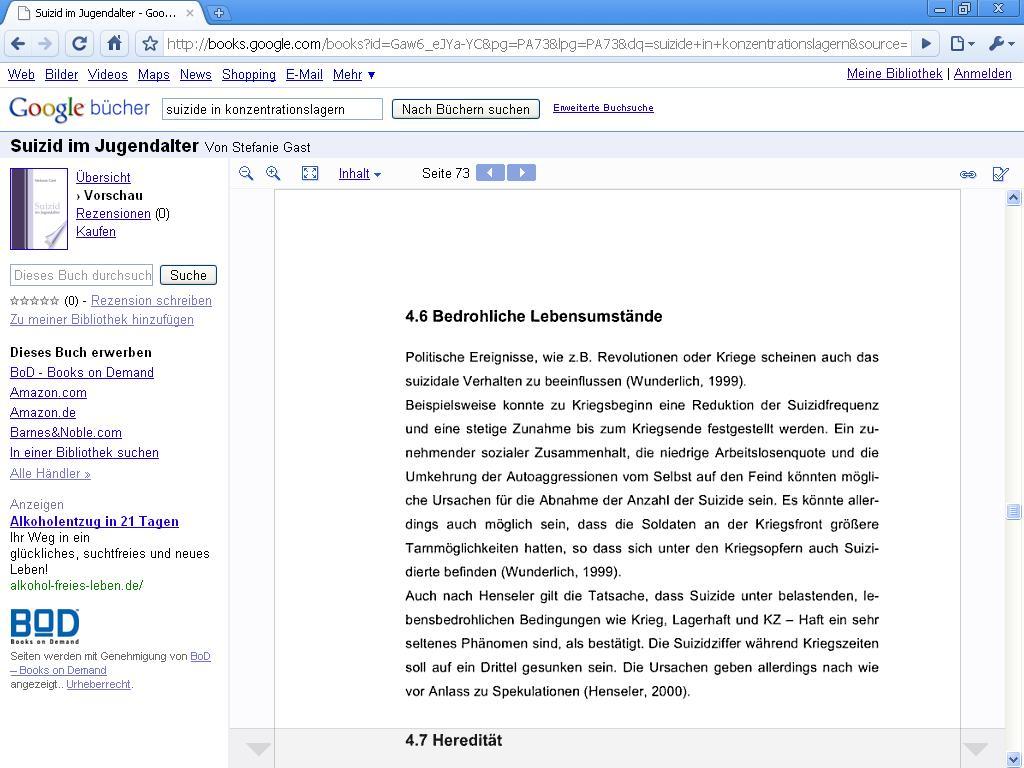Click the heading 4.7 Heredität
Screen dimensions: 1024x768
454,740
